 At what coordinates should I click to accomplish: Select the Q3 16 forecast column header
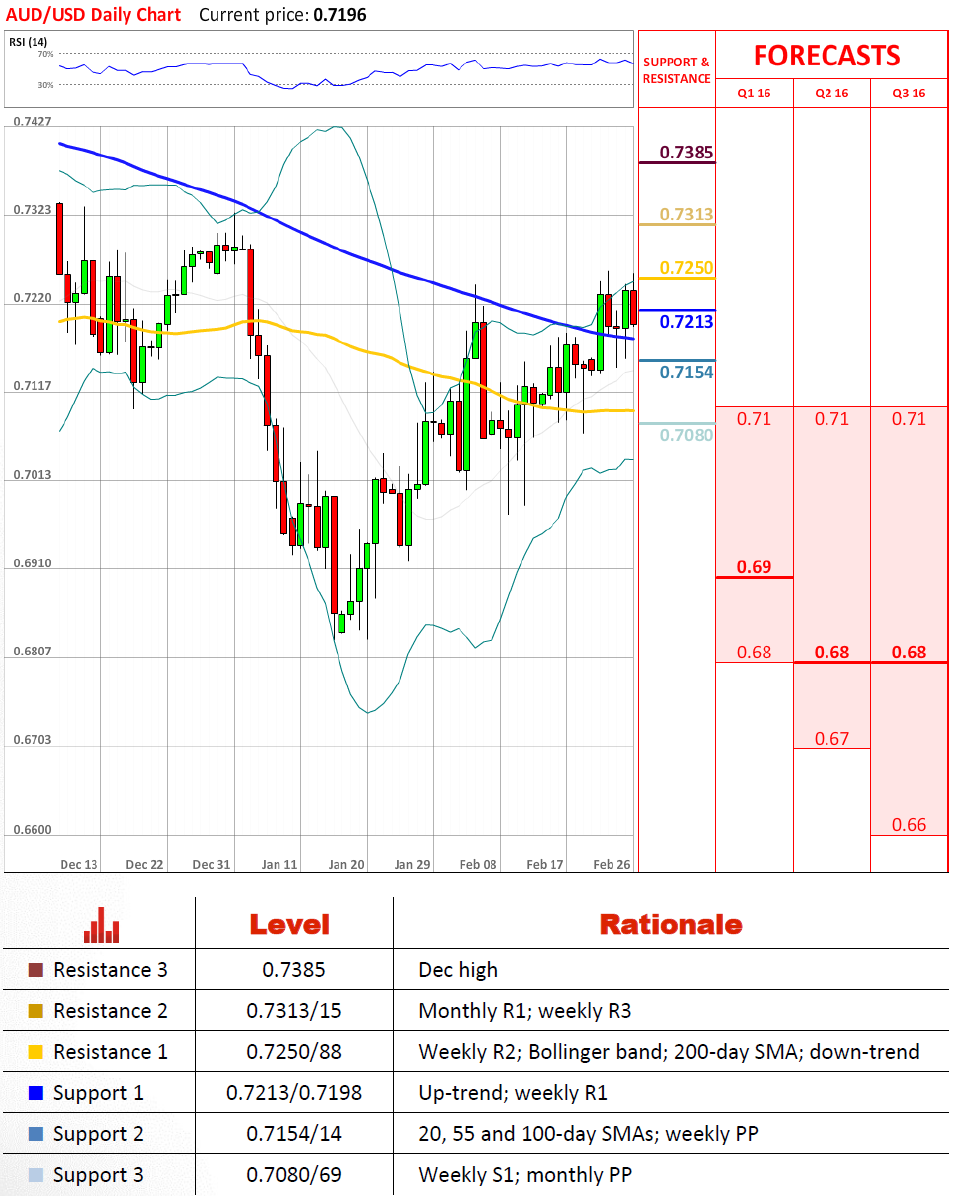pyautogui.click(x=909, y=93)
